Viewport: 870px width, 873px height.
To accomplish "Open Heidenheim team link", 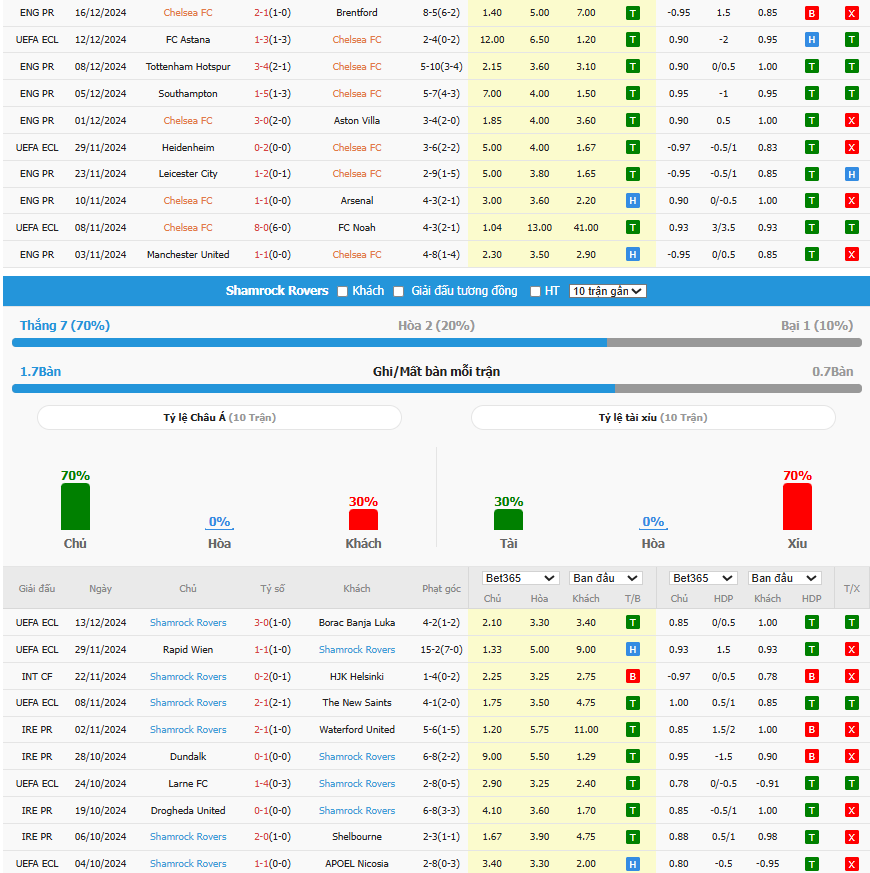I will pyautogui.click(x=188, y=148).
